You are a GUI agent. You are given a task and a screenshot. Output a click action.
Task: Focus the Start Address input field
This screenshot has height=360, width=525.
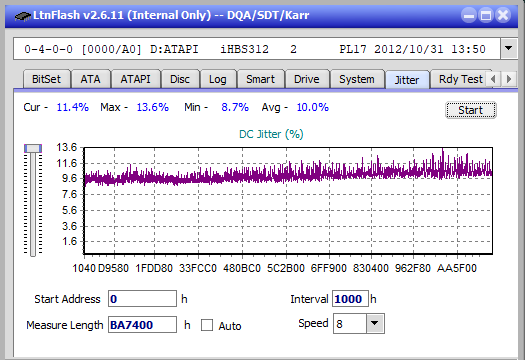point(142,299)
